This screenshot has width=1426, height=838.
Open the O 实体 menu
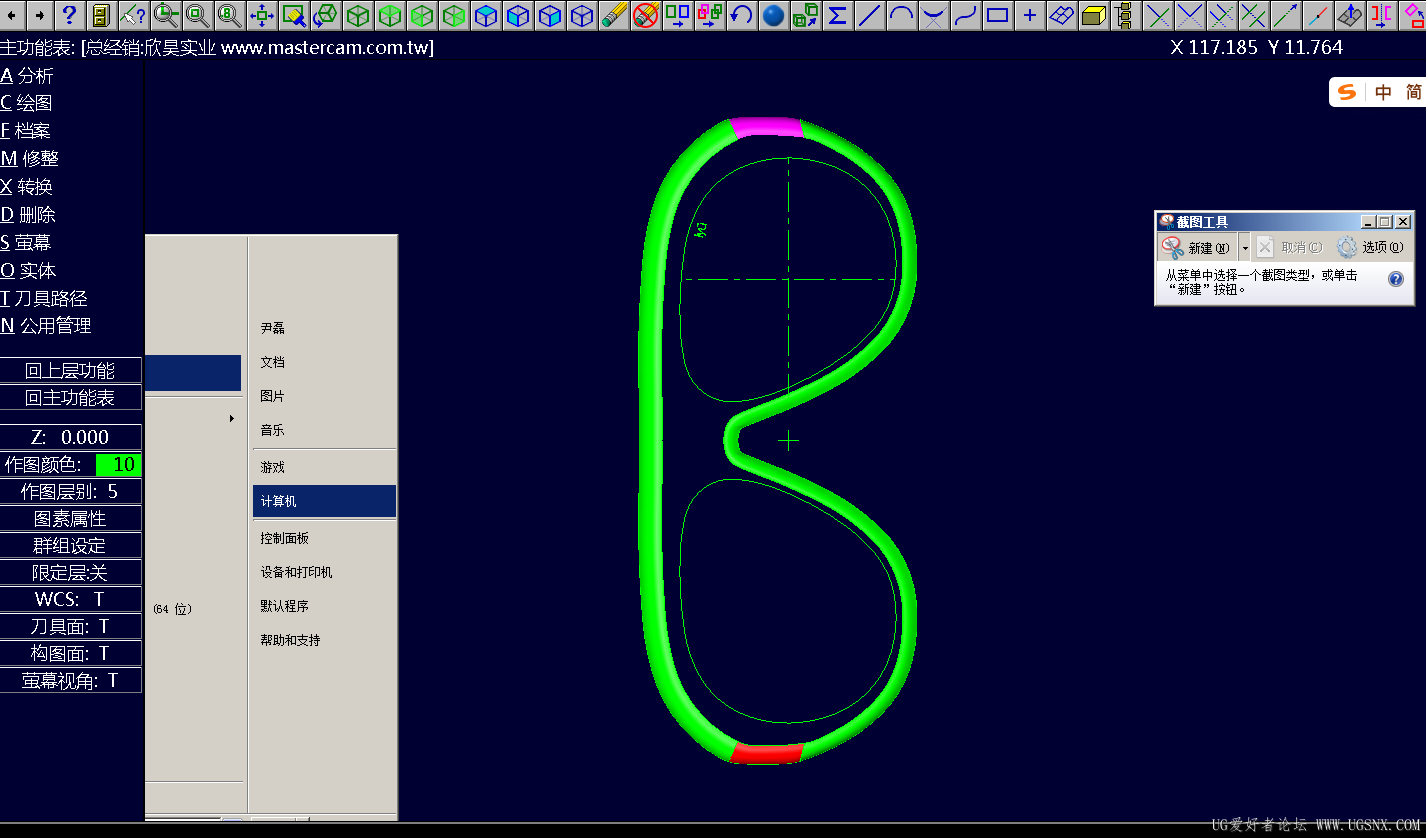tap(28, 270)
